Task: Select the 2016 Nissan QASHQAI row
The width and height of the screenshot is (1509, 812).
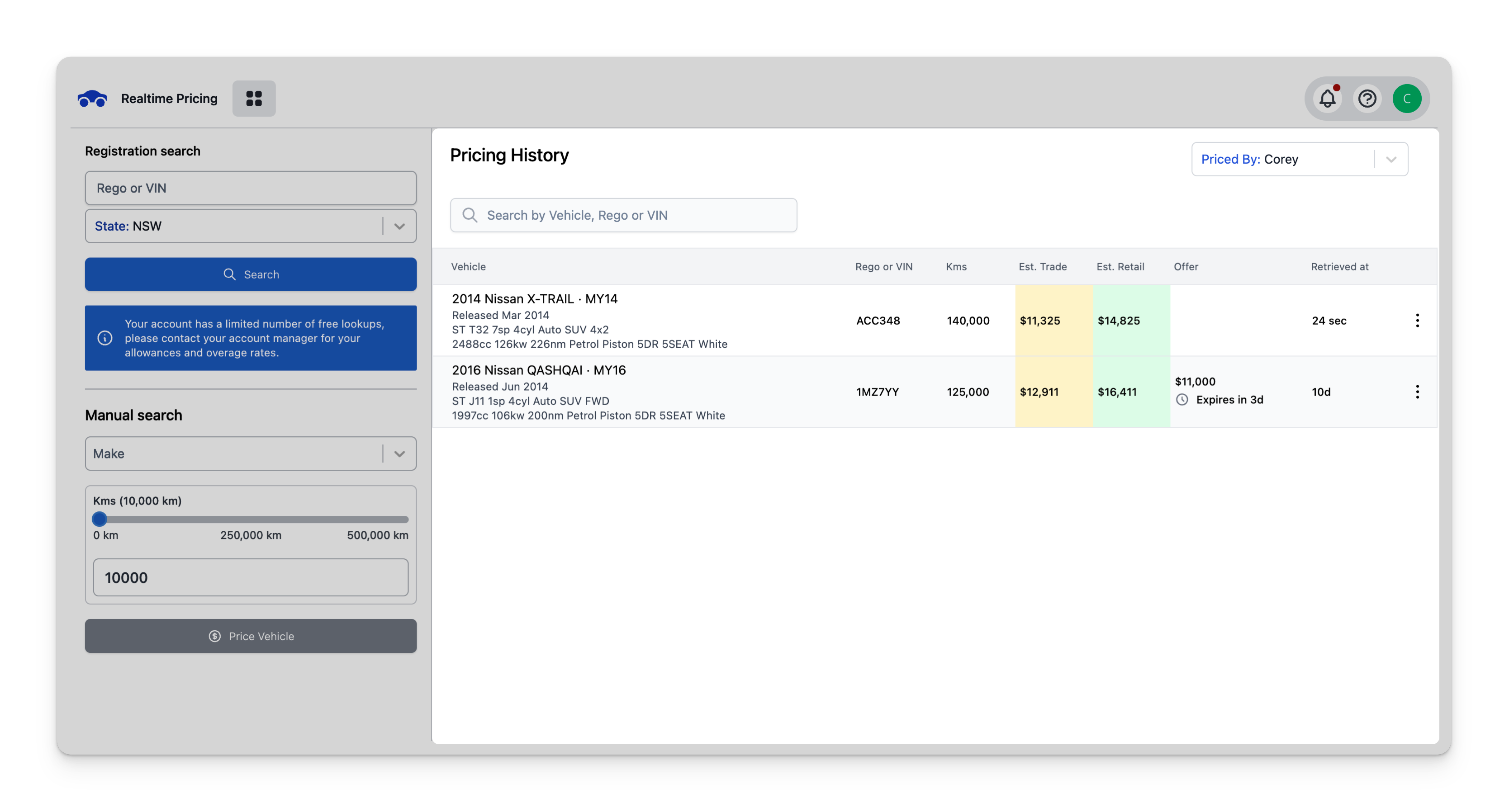Action: (x=645, y=392)
